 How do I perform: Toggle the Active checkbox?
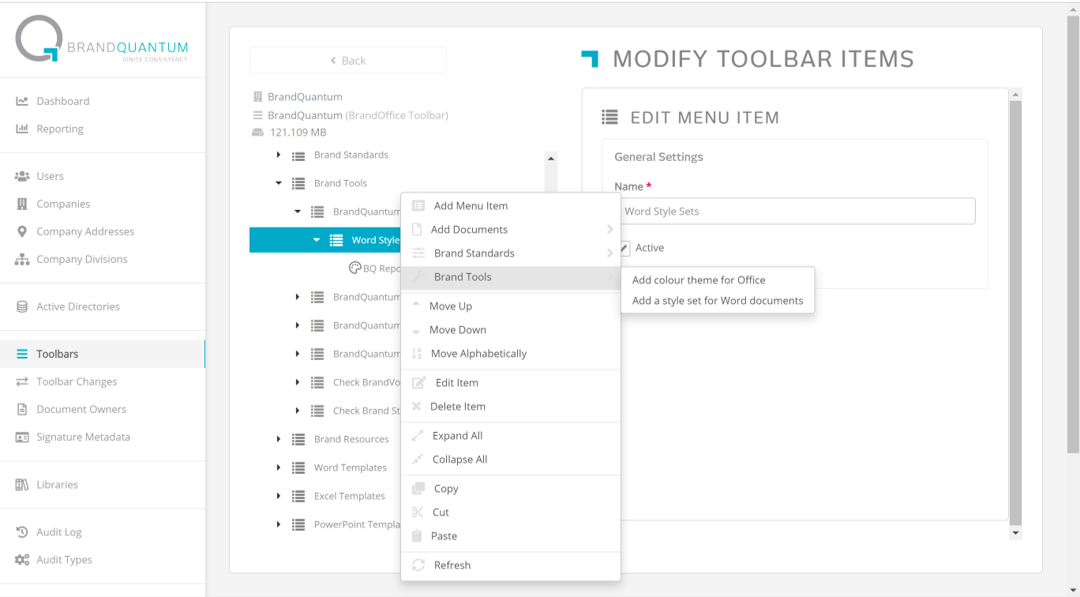625,248
